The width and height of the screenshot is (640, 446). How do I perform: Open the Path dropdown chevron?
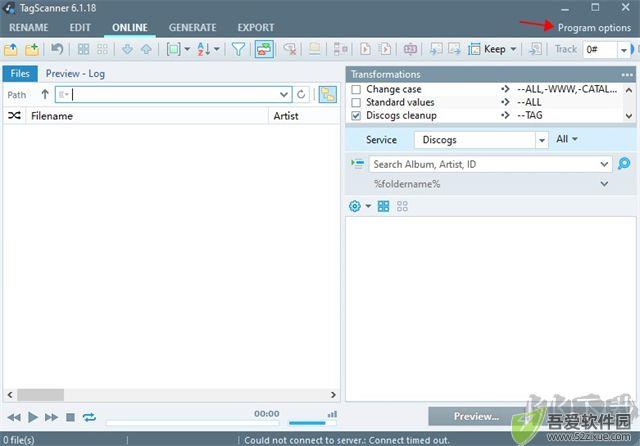(x=284, y=95)
